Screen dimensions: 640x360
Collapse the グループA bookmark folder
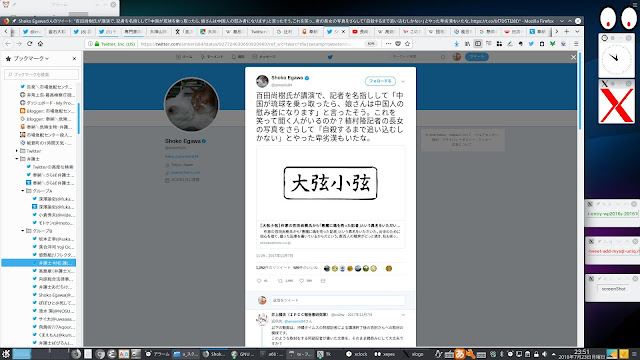click(23, 191)
